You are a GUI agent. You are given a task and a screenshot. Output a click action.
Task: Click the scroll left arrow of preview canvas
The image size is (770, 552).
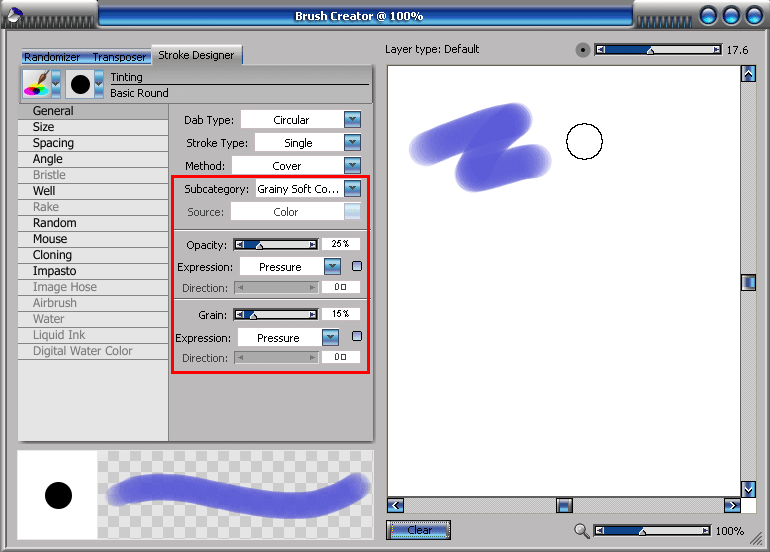(x=395, y=505)
